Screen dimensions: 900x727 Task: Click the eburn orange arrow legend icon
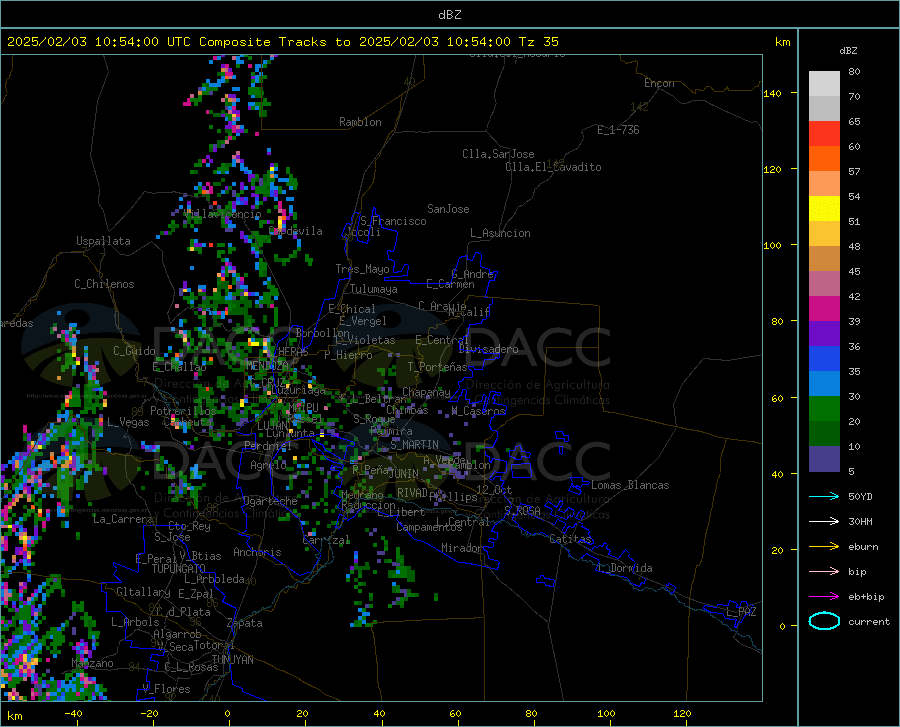(x=824, y=547)
